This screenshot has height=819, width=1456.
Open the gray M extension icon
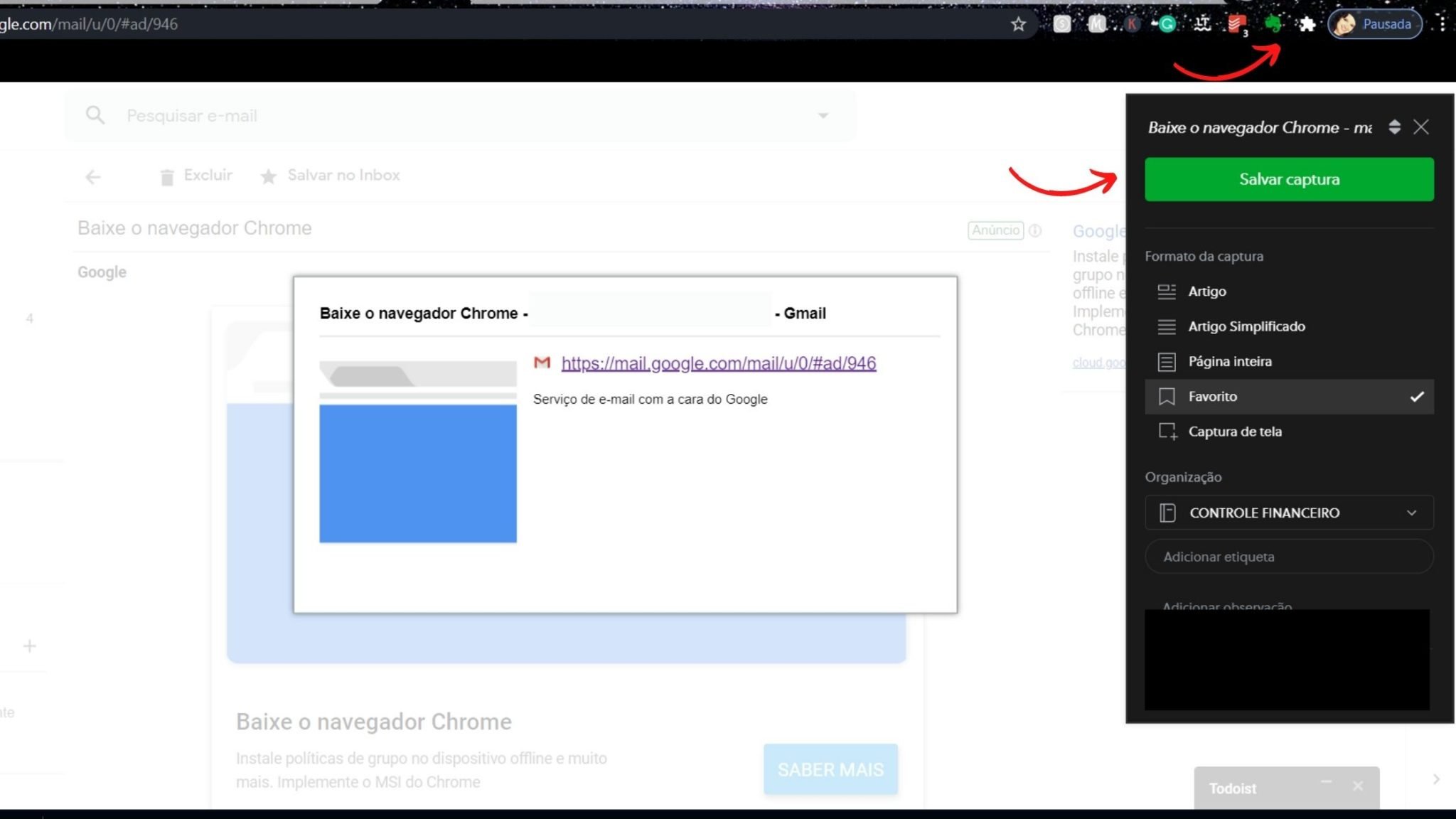click(1097, 24)
